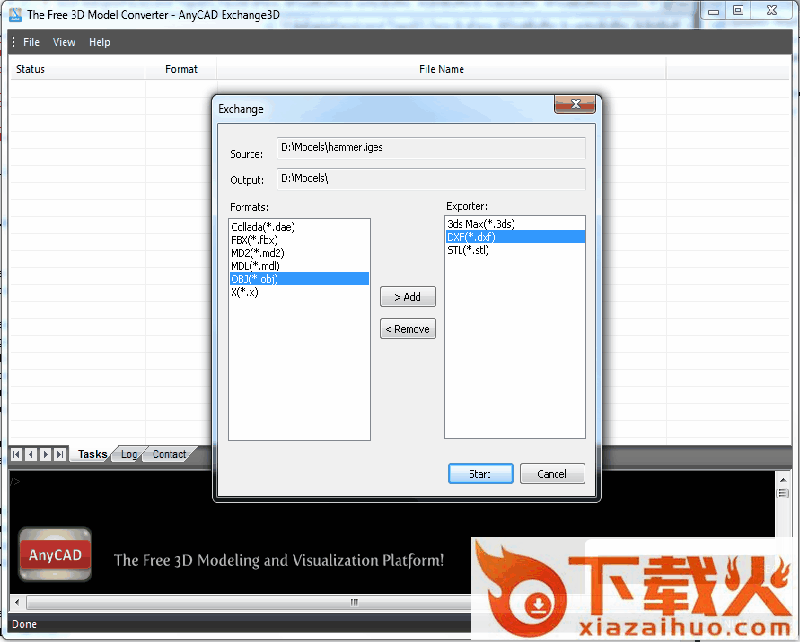Select MDL(*.mdl) in Formats list
The width and height of the screenshot is (800, 642).
(x=299, y=266)
